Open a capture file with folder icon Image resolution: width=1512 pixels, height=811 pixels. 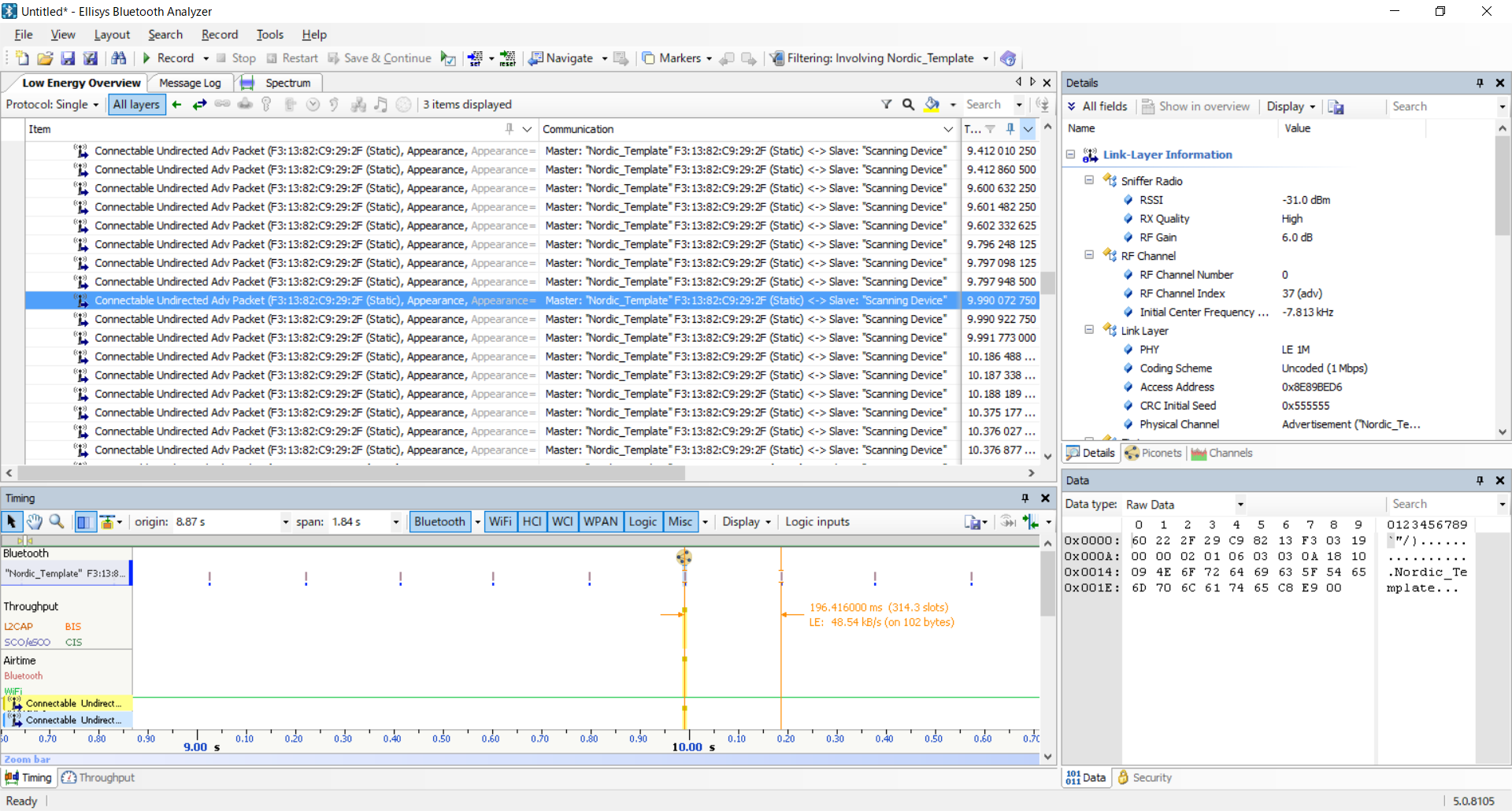click(x=45, y=58)
